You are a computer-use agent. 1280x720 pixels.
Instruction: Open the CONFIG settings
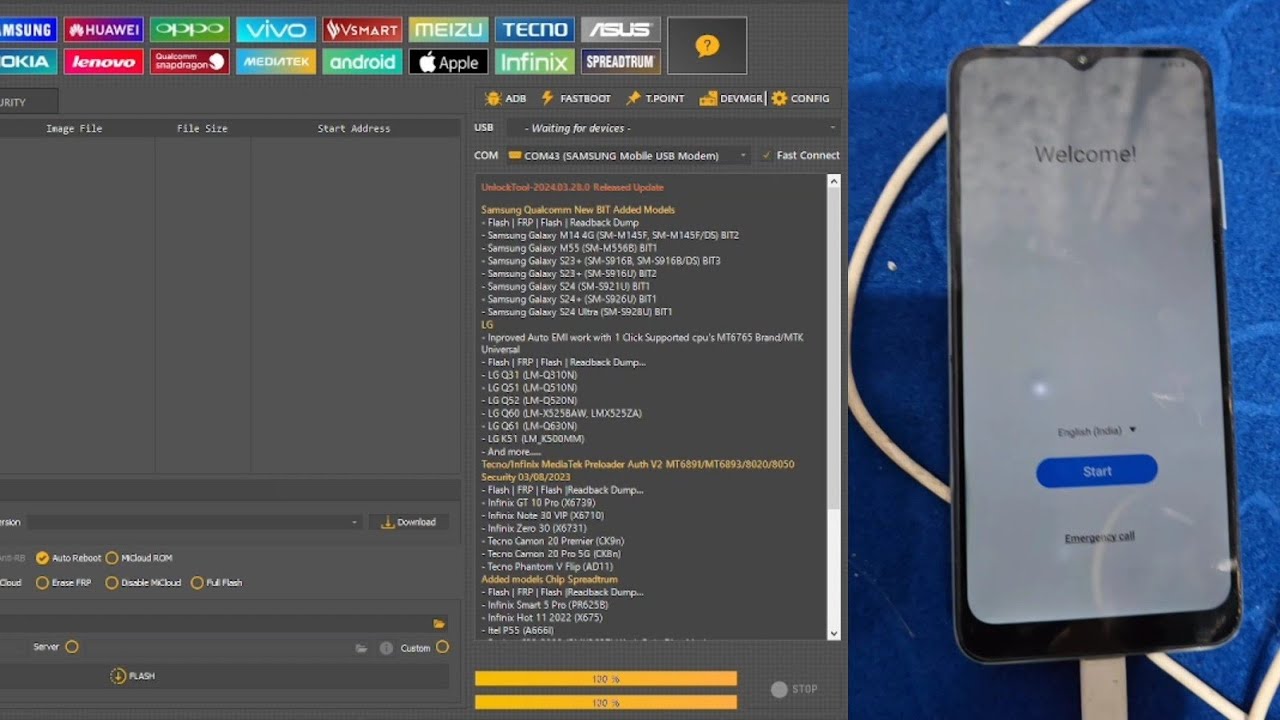pos(800,98)
